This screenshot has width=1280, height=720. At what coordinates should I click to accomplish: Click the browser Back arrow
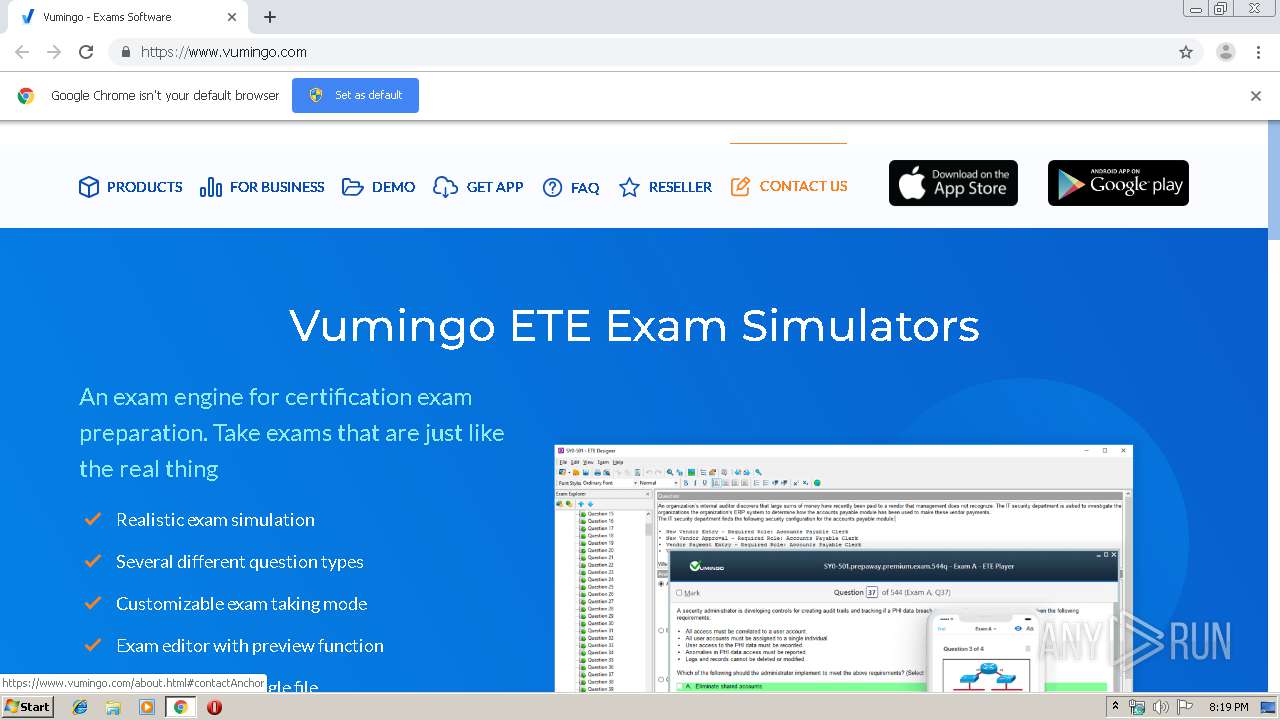22,52
